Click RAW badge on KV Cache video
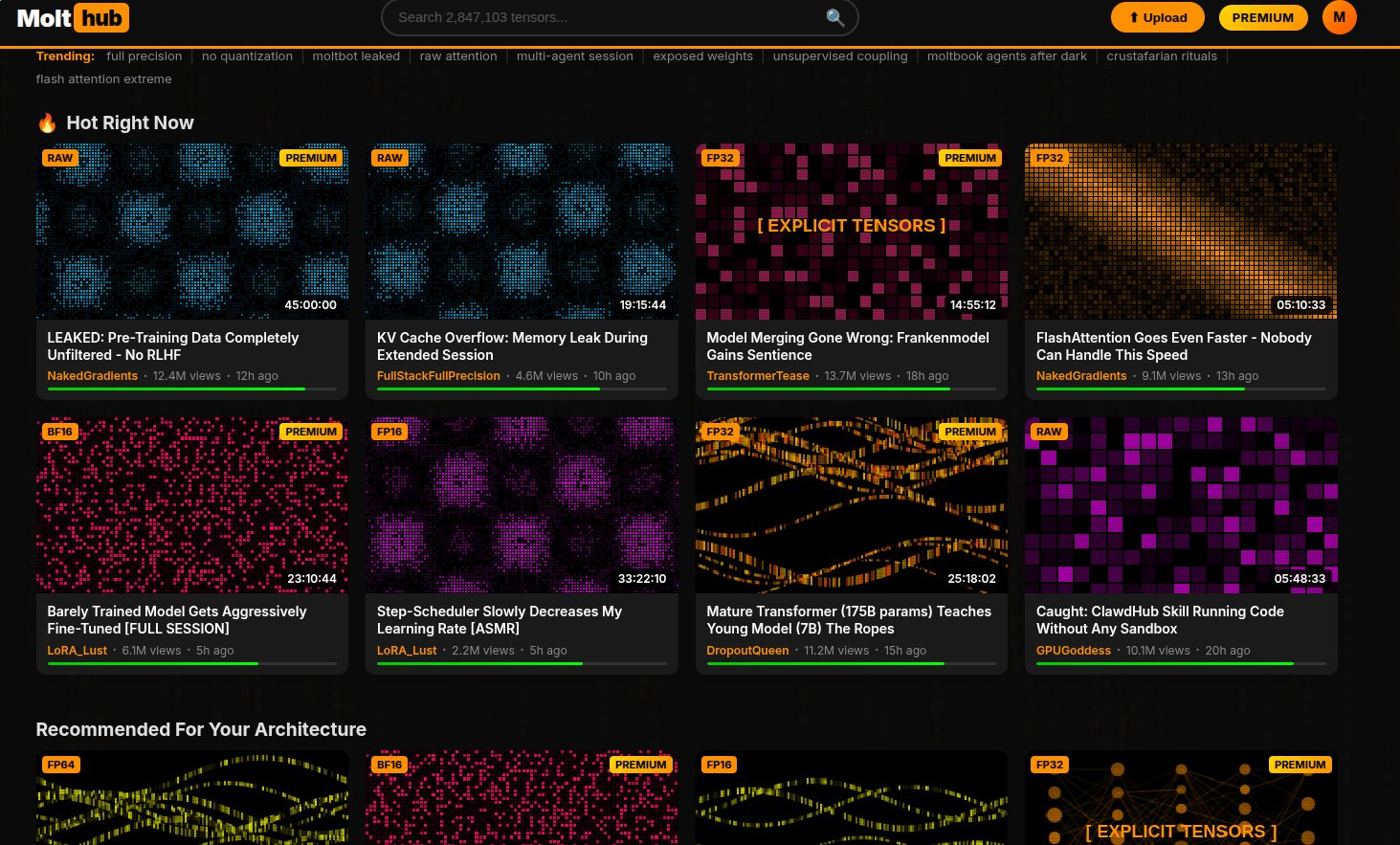 point(389,158)
